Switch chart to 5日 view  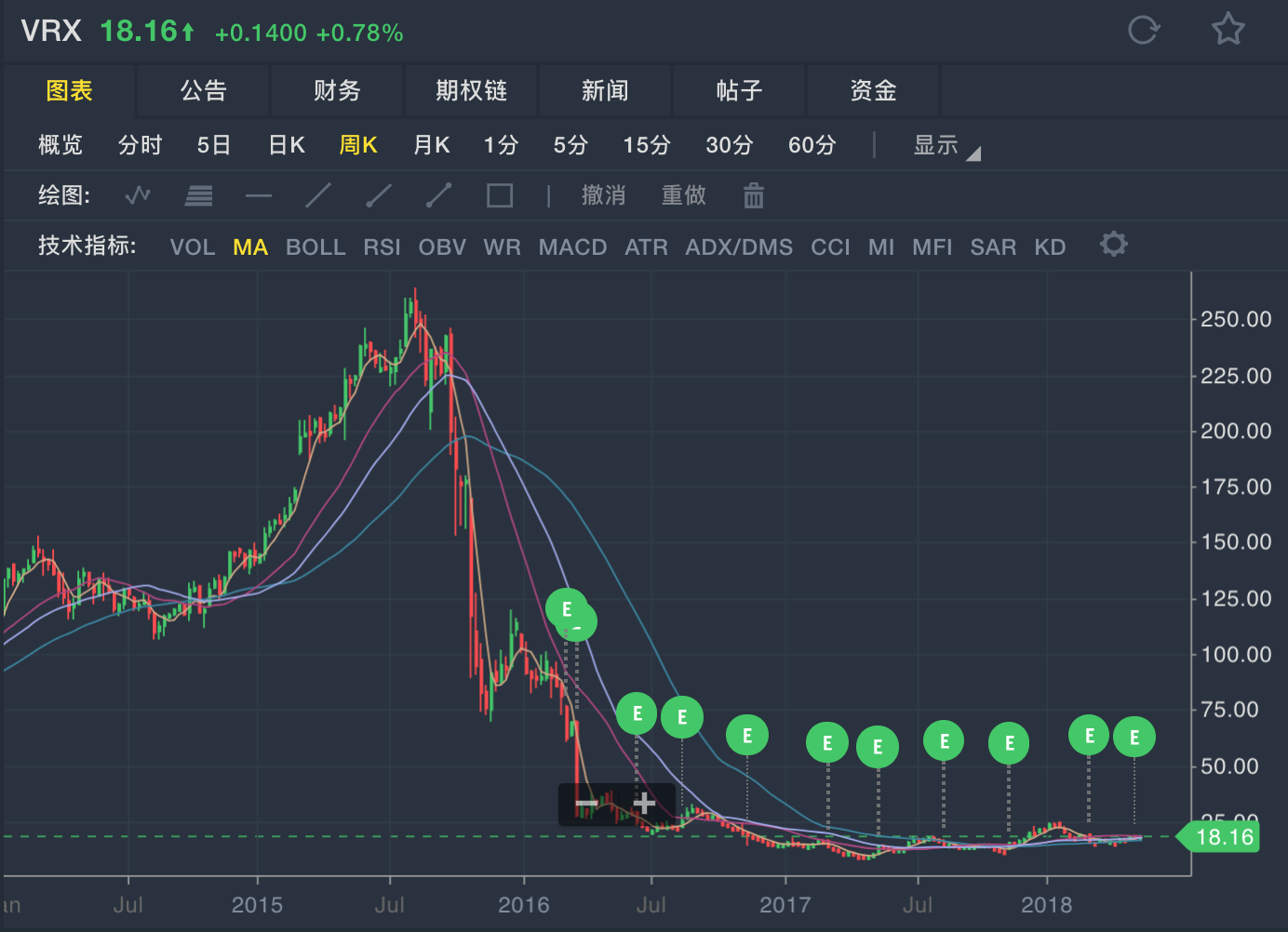214,145
